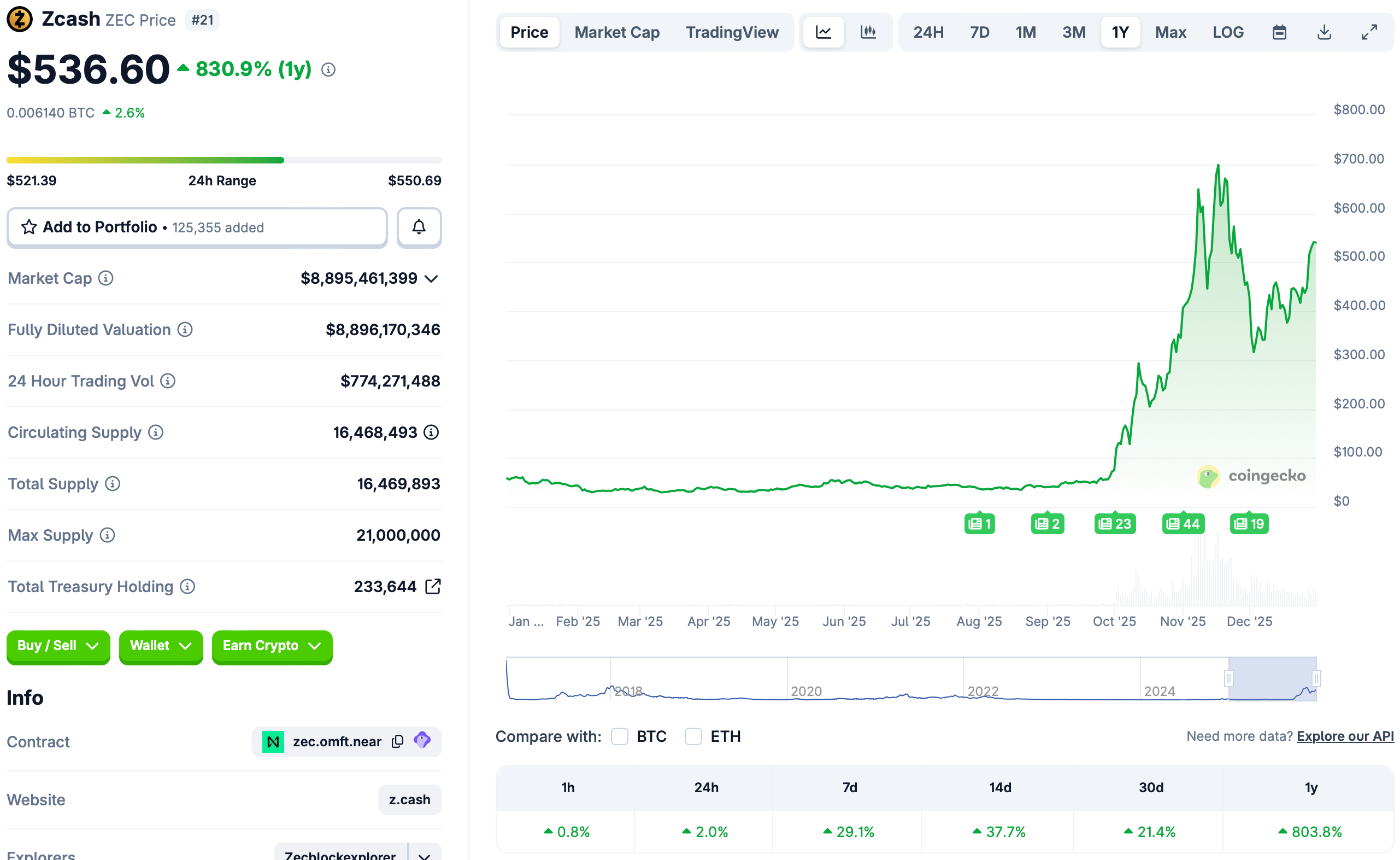Select the 7D time range
This screenshot has width=1400, height=860.
979,32
